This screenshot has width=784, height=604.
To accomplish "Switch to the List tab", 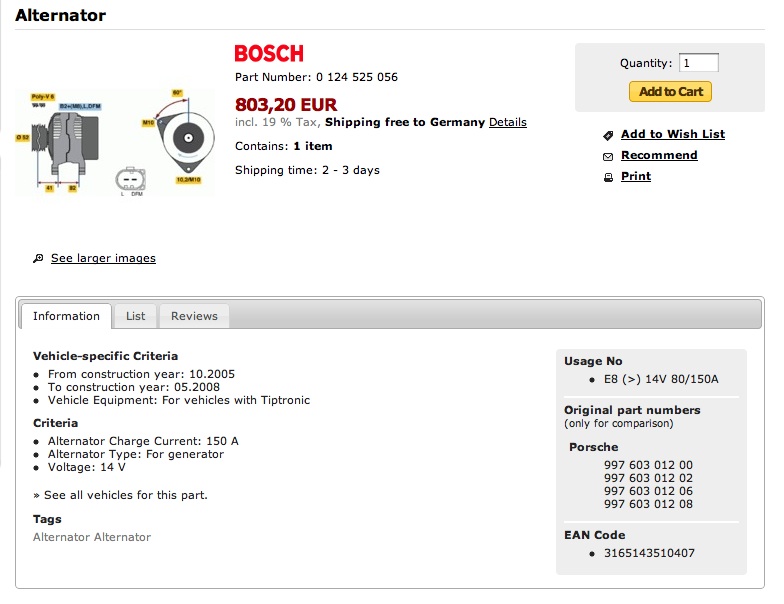I will tap(136, 316).
